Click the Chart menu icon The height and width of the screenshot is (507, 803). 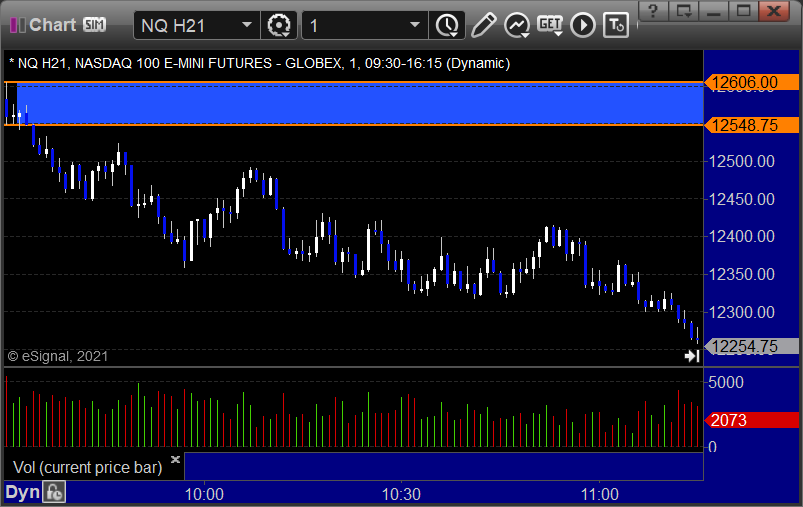click(x=17, y=25)
